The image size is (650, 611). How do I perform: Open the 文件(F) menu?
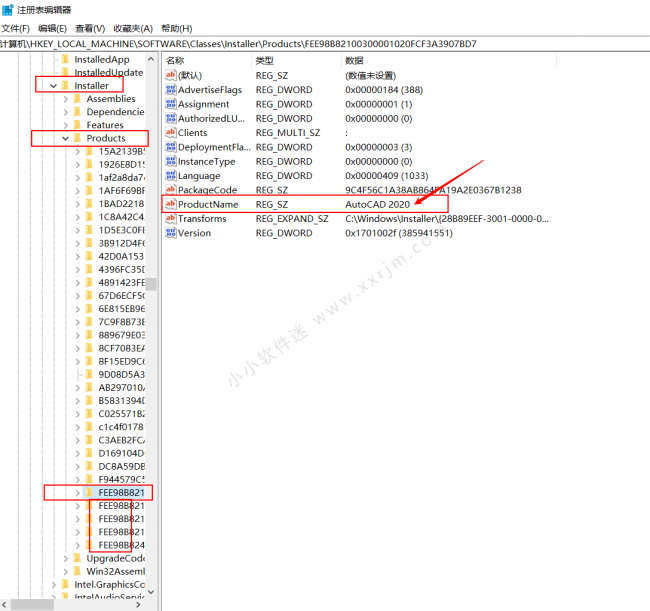point(15,28)
